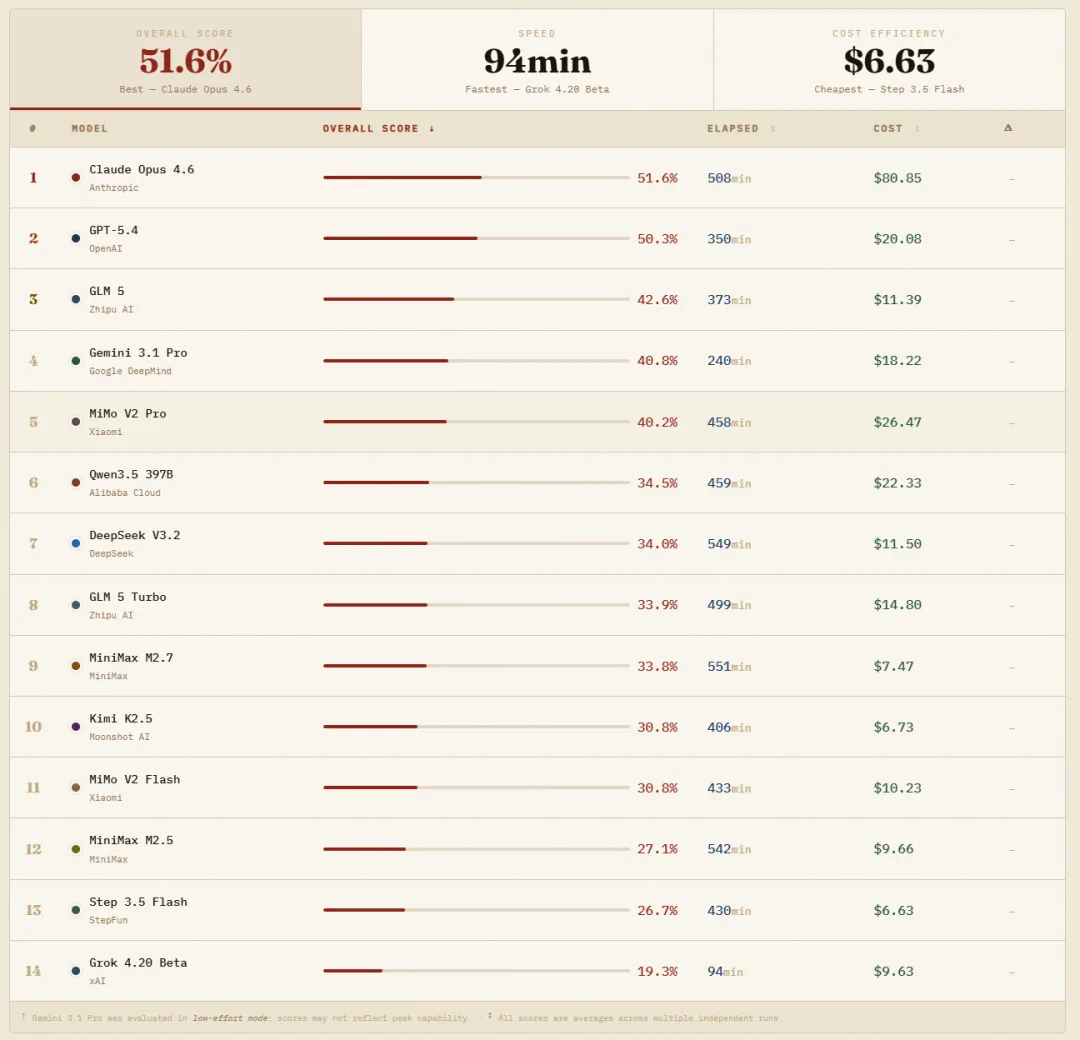Viewport: 1080px width, 1040px height.
Task: Click the sort arrows icon beside Elapsed
Action: (x=772, y=129)
